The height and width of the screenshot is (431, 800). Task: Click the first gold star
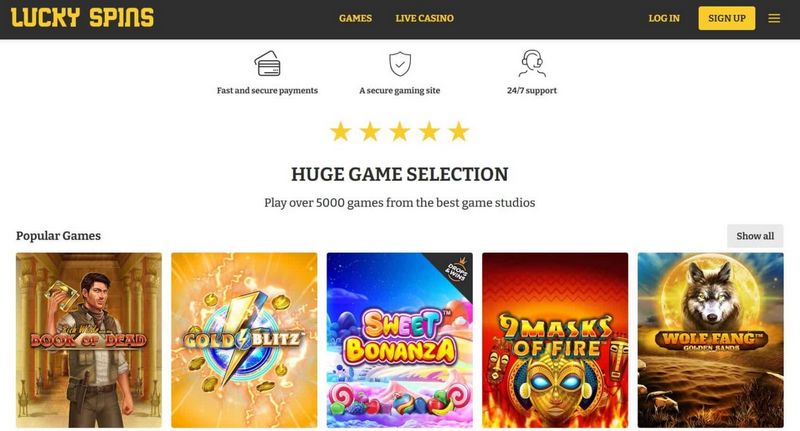[x=340, y=131]
